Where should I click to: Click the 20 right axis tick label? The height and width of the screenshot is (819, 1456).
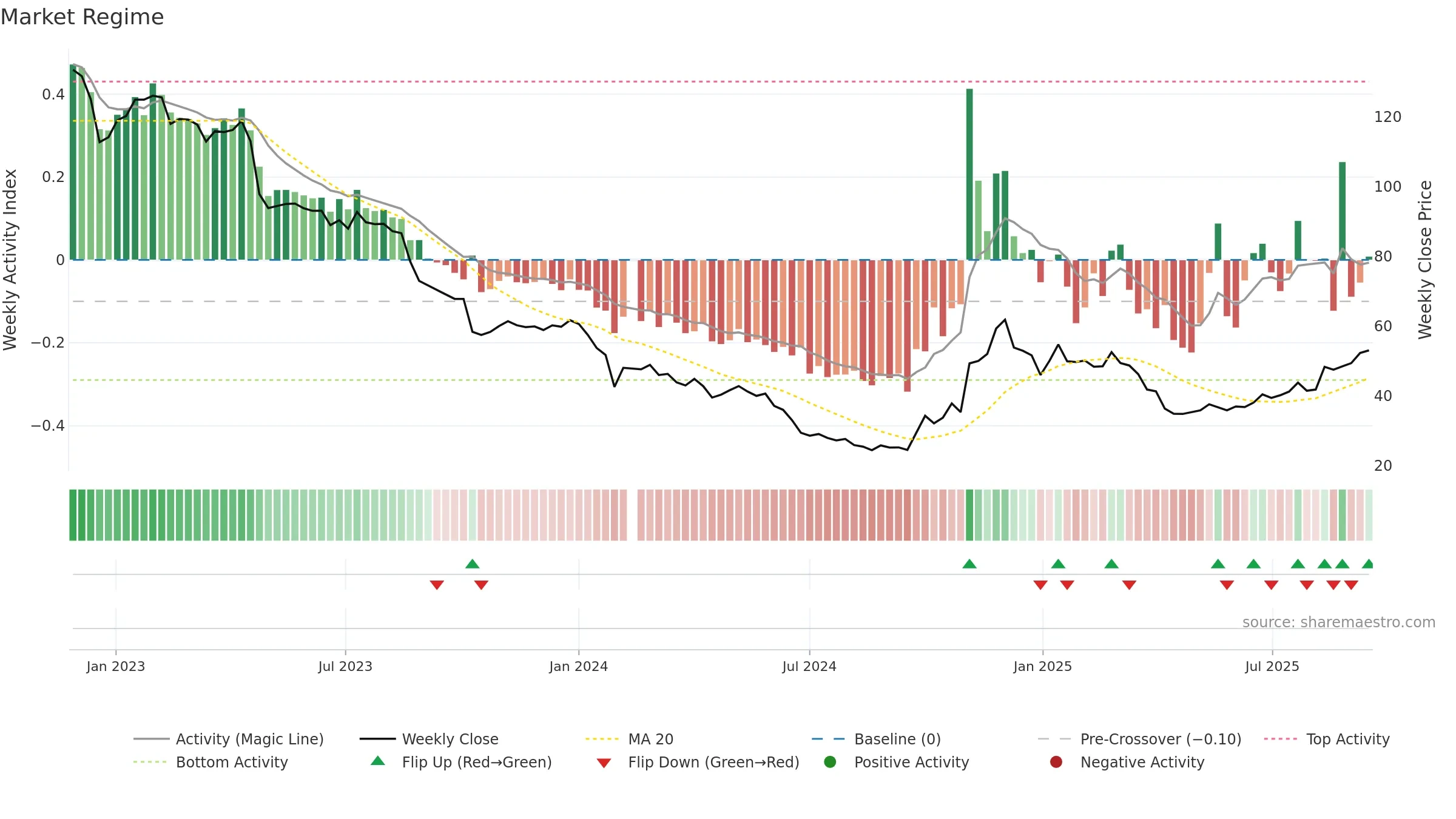point(1383,465)
